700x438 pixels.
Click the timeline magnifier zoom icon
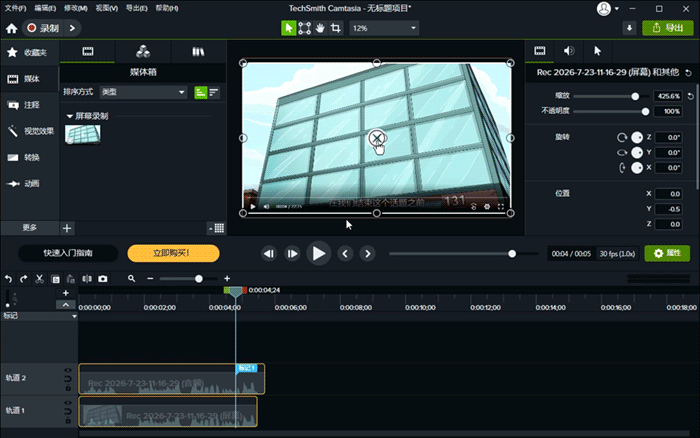coord(131,279)
